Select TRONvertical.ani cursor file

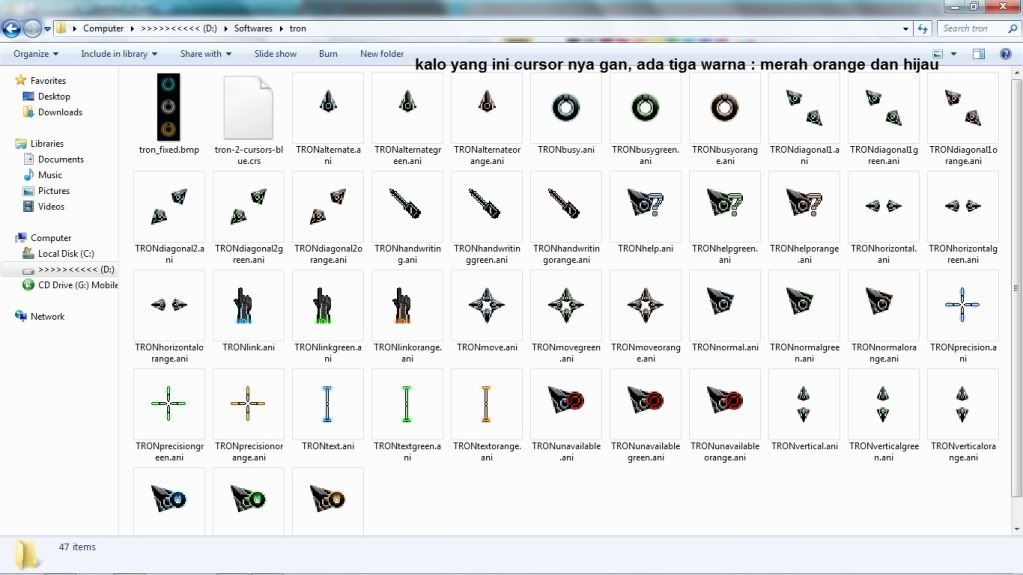(804, 403)
